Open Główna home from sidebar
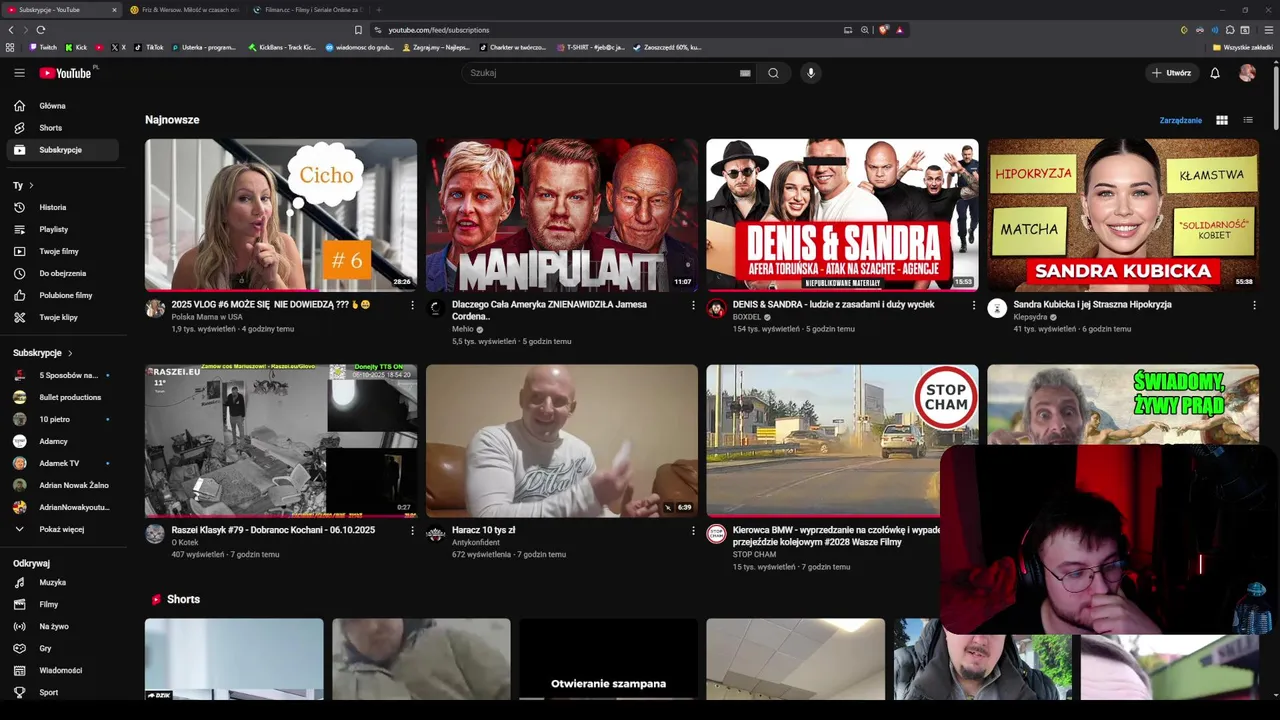1280x720 pixels. [x=61, y=106]
